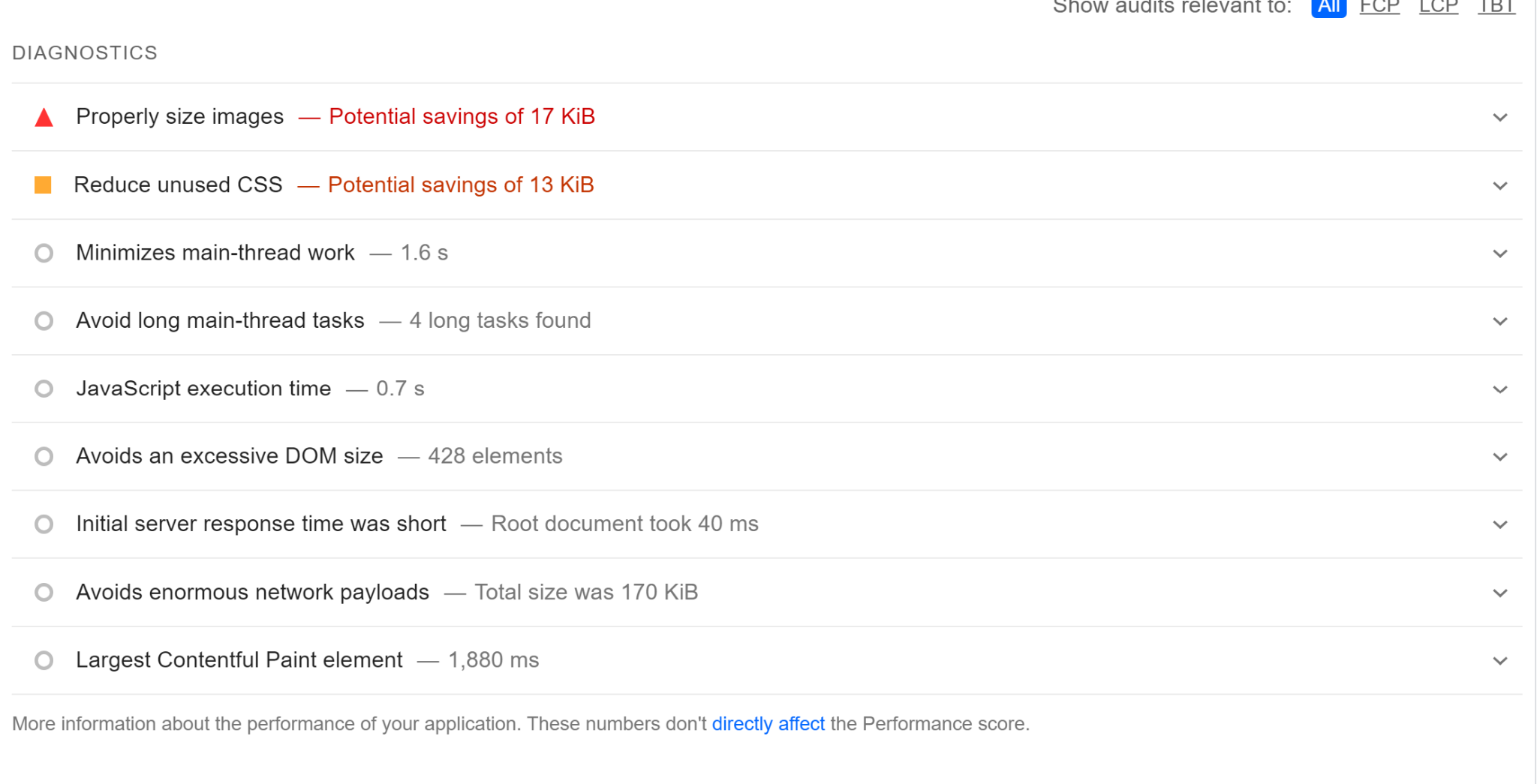This screenshot has height=784, width=1537.
Task: Click gray circle icon for Largest Contentful Paint element
Action: point(44,660)
